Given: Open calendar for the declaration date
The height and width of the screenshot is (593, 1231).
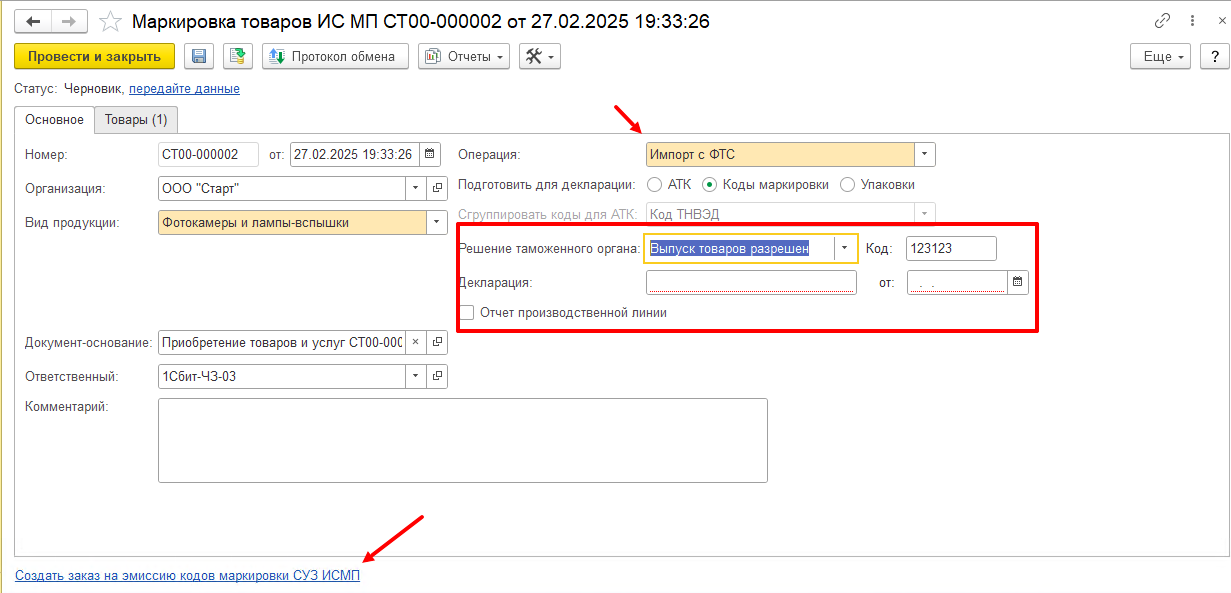Looking at the screenshot, I should click(1018, 283).
